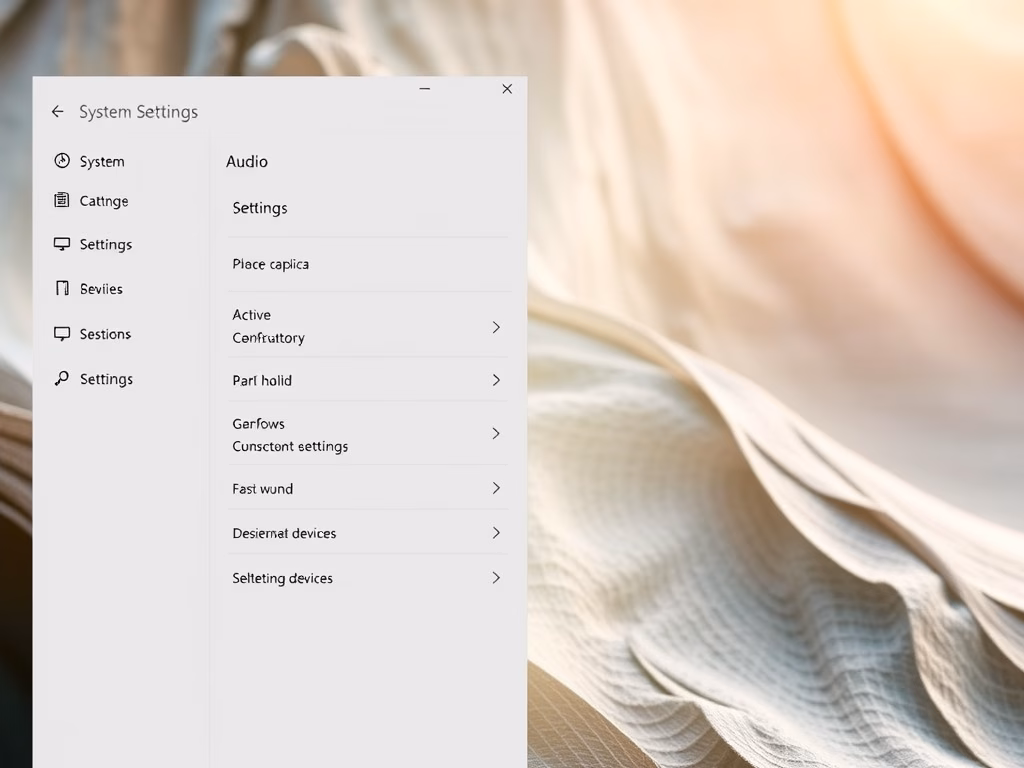Open the Selteting devices entry
The width and height of the screenshot is (1024, 768).
[368, 578]
